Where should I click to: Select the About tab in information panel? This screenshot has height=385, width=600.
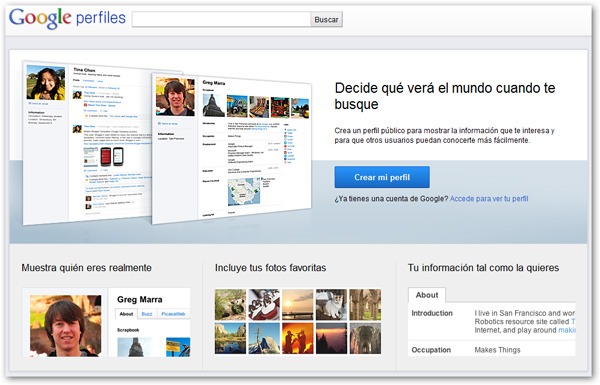427,295
